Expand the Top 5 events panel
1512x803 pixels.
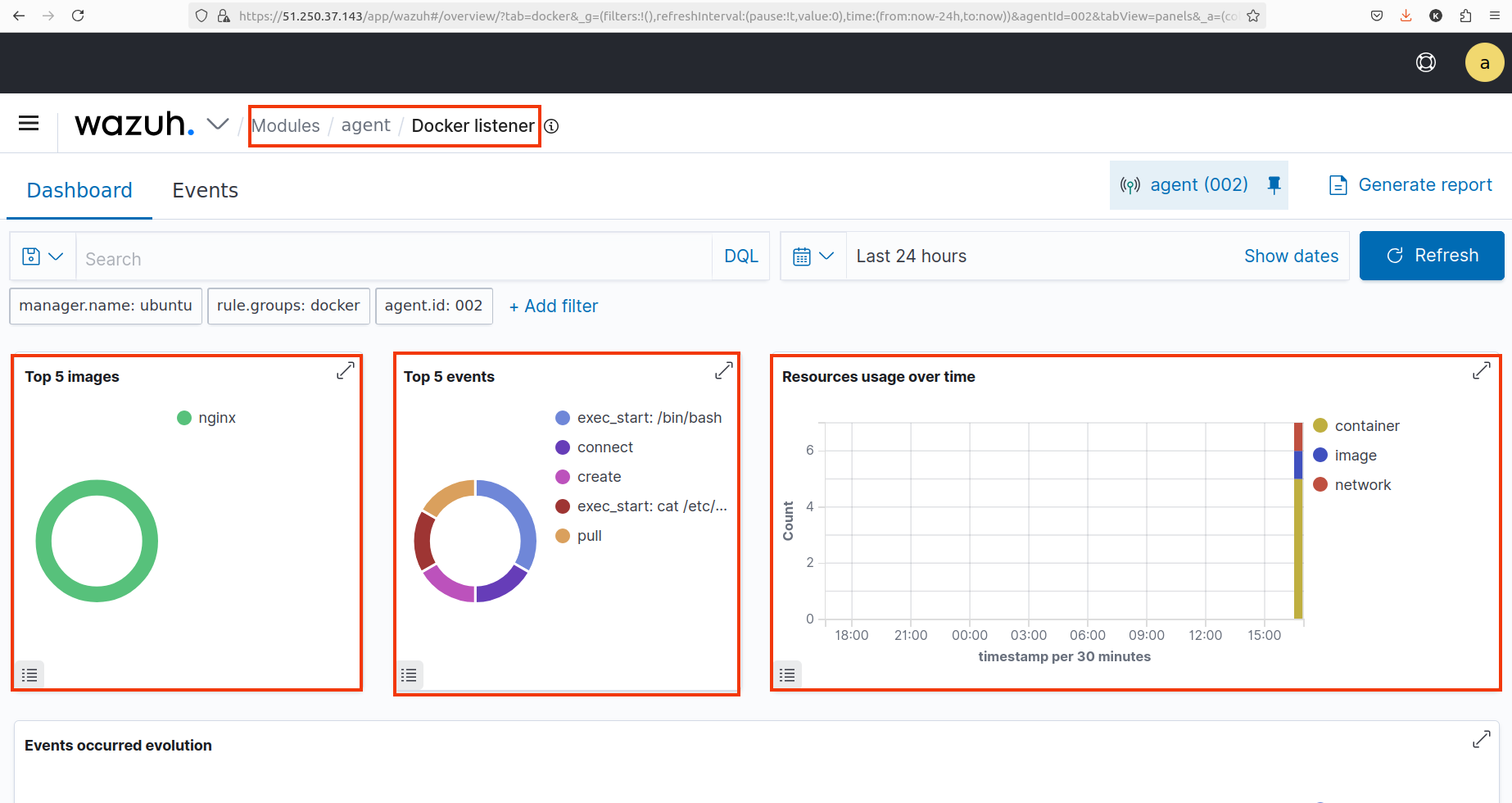coord(724,370)
